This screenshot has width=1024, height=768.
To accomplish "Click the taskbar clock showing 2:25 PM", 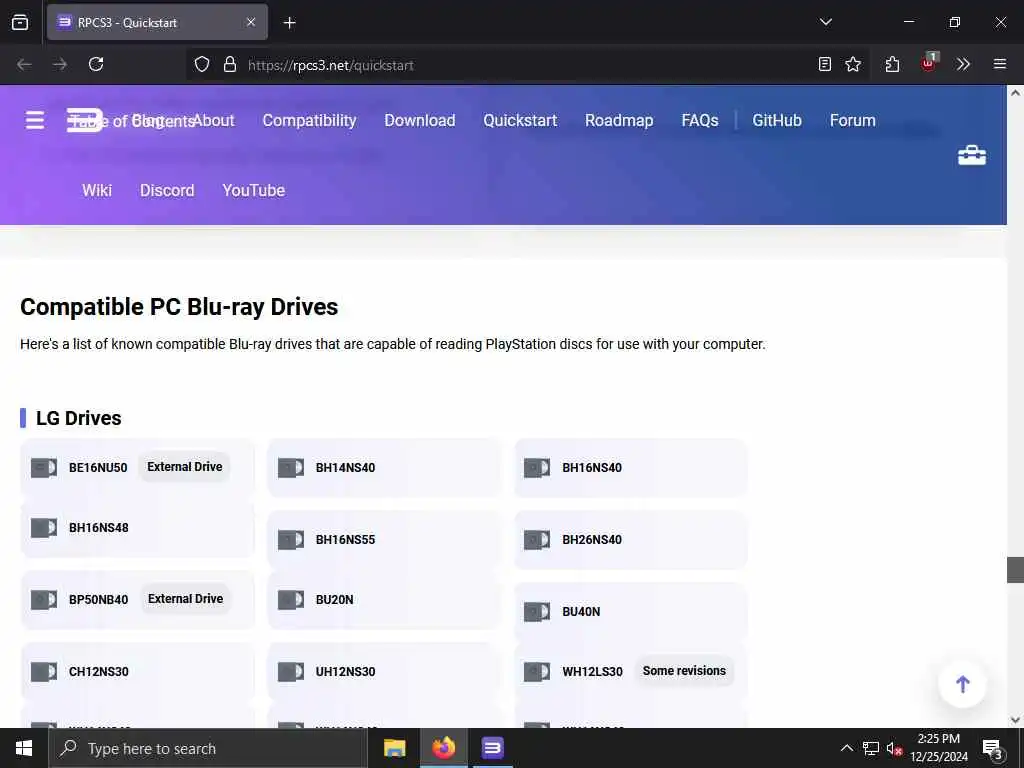I will click(x=938, y=748).
